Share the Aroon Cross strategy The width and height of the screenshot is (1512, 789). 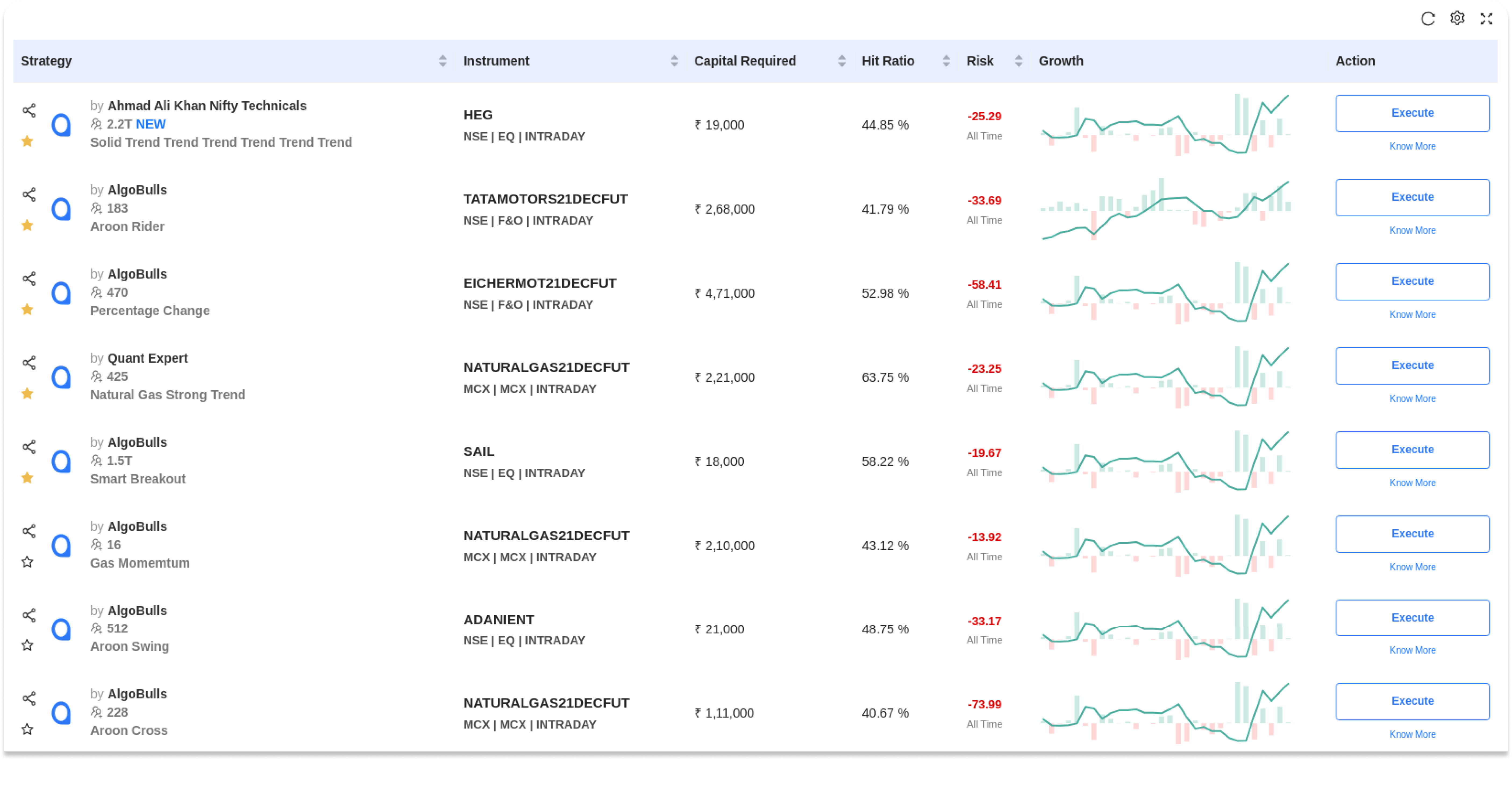click(29, 698)
